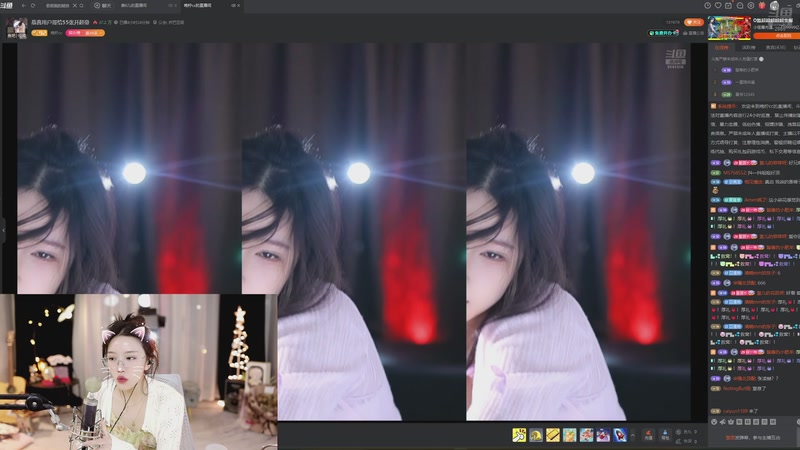Open watch history via the clock icon
Image resolution: width=800 pixels, height=450 pixels.
pyautogui.click(x=707, y=6)
